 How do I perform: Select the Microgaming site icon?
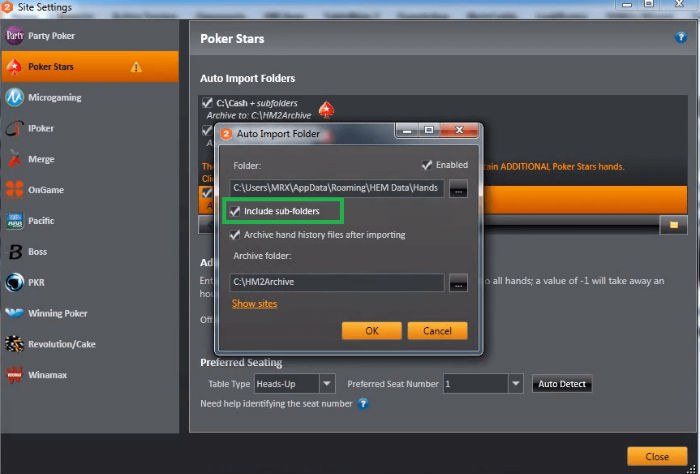tap(15, 98)
